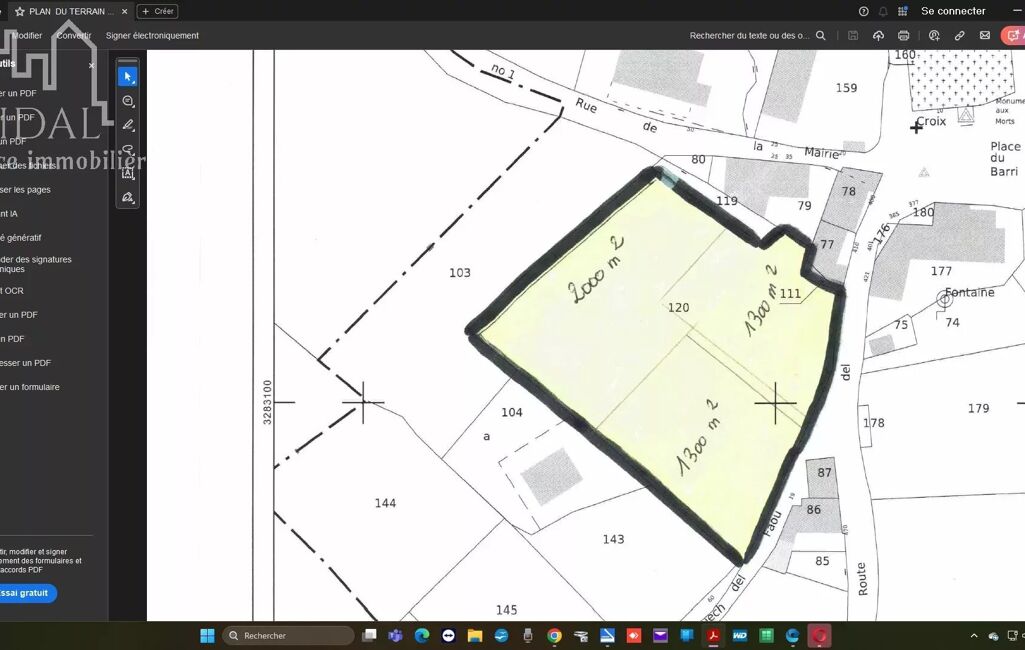
Task: Close the tools side panel
Action: click(91, 66)
